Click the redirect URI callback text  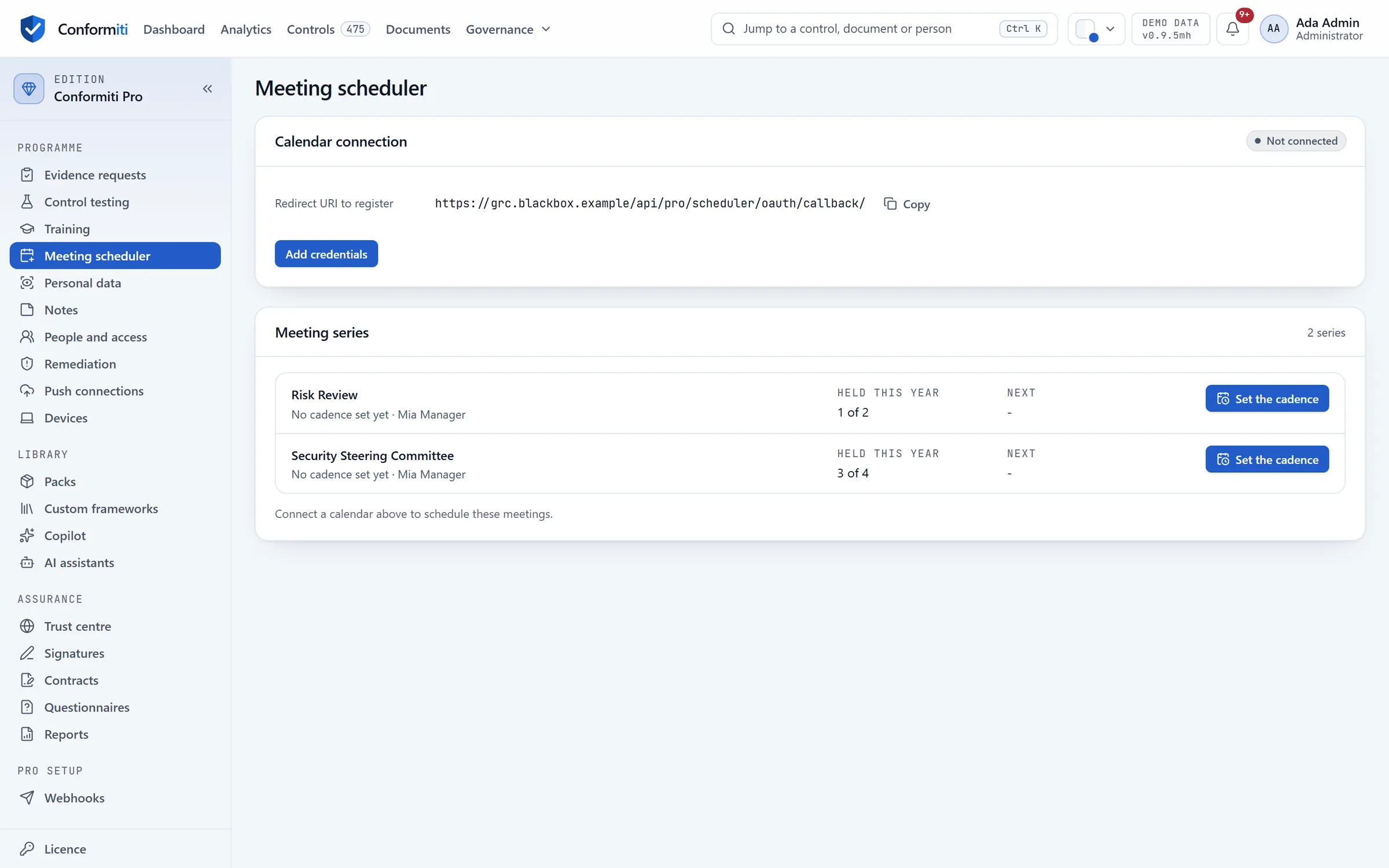[650, 203]
